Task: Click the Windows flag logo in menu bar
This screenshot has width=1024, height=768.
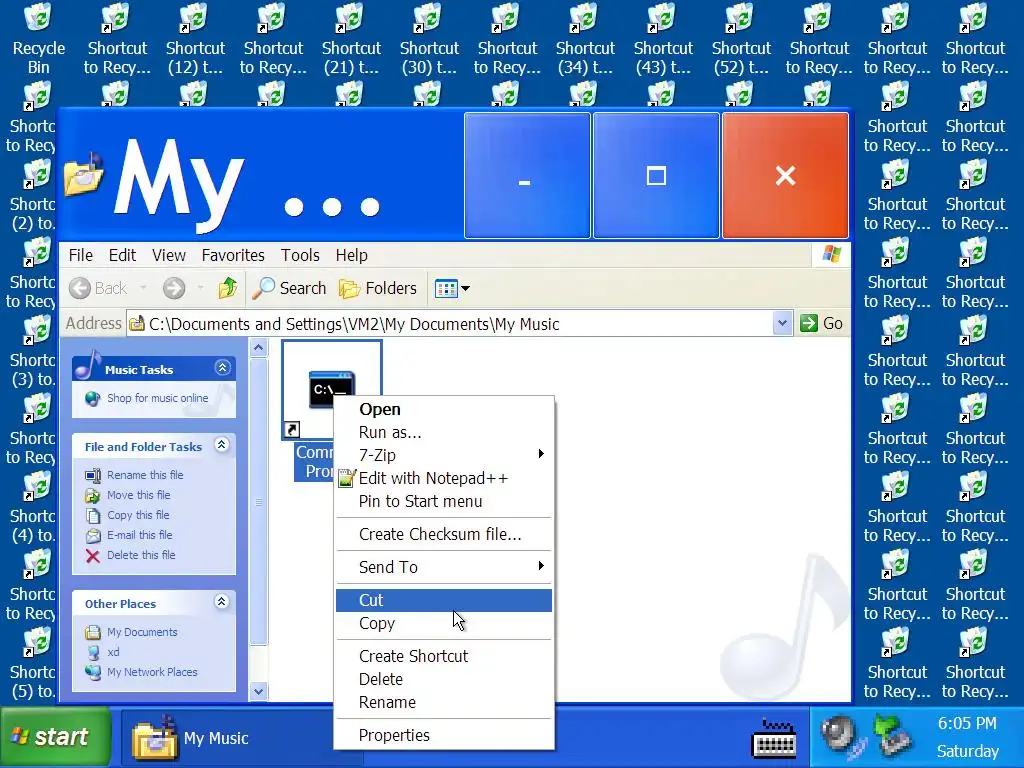Action: tap(831, 254)
